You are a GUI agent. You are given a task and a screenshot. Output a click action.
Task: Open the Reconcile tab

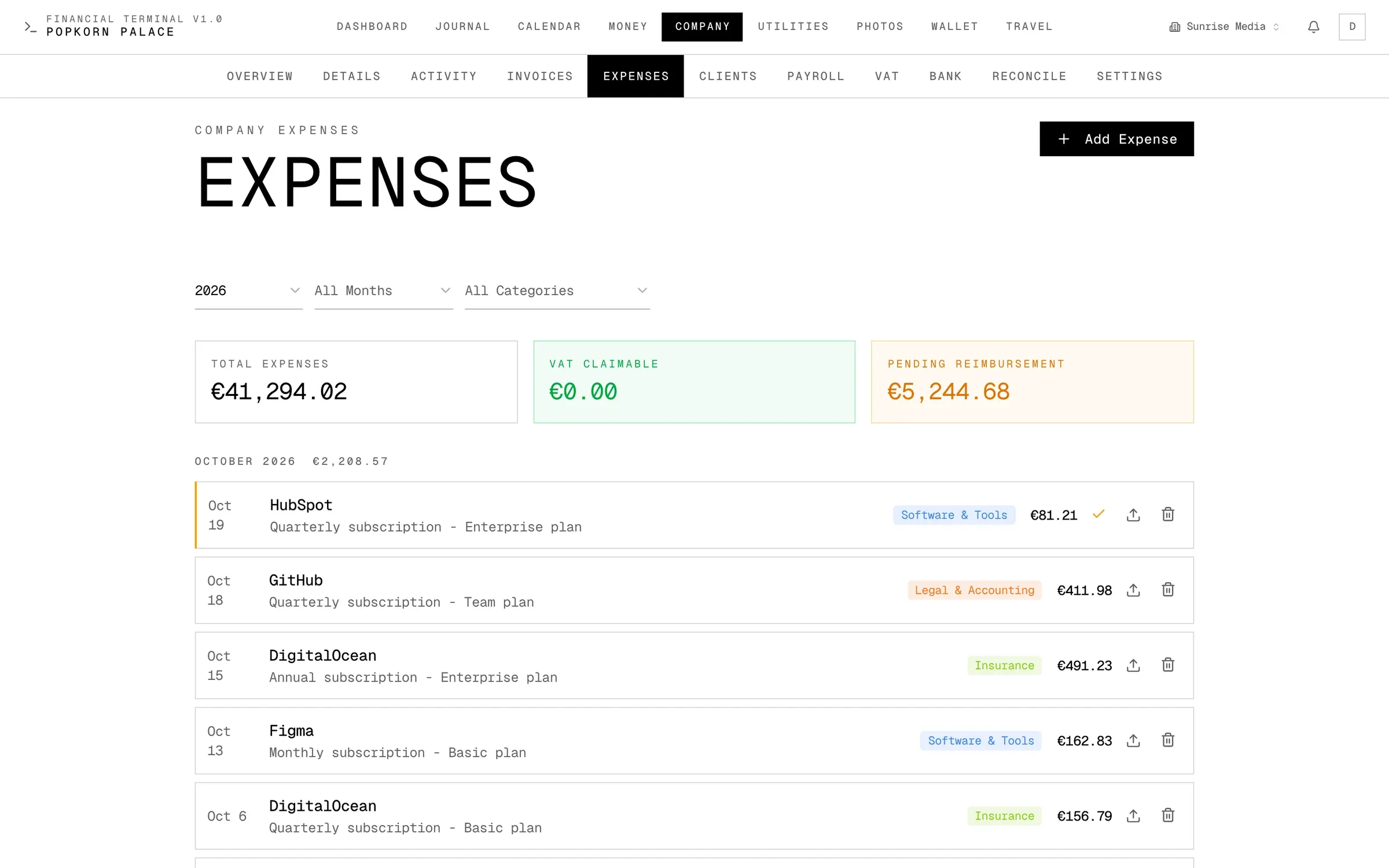tap(1029, 76)
